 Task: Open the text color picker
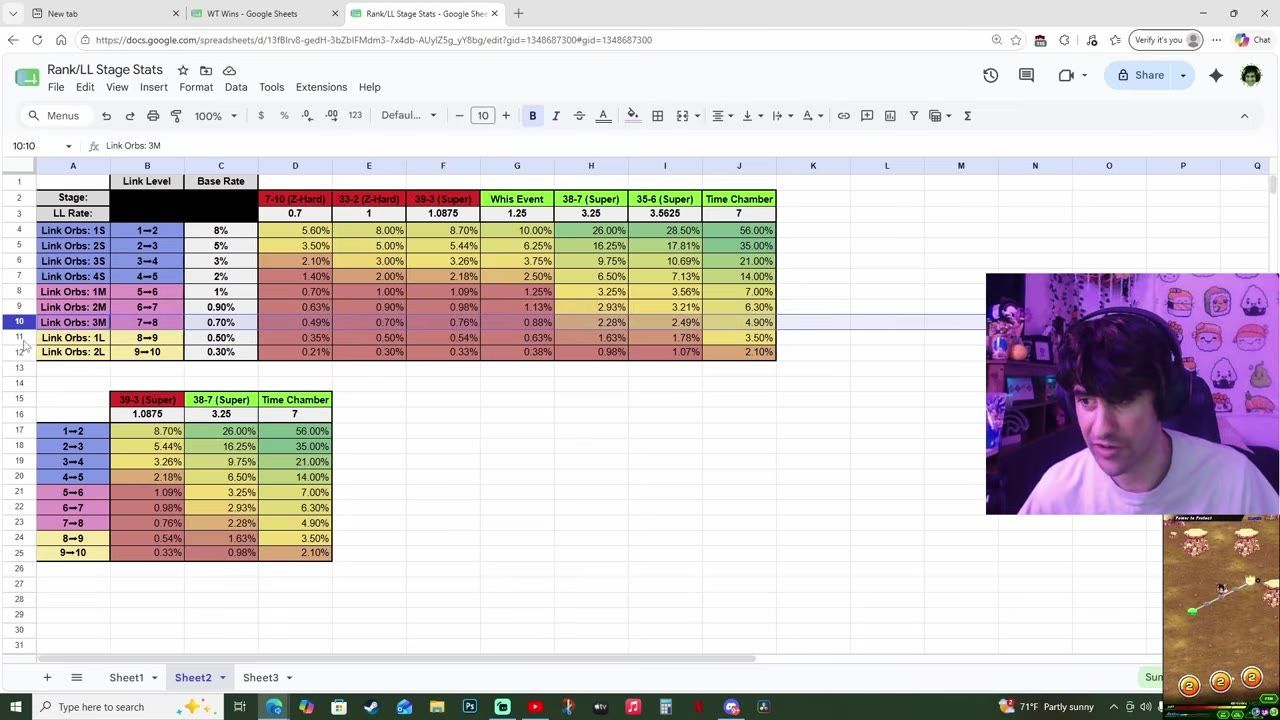click(x=603, y=116)
